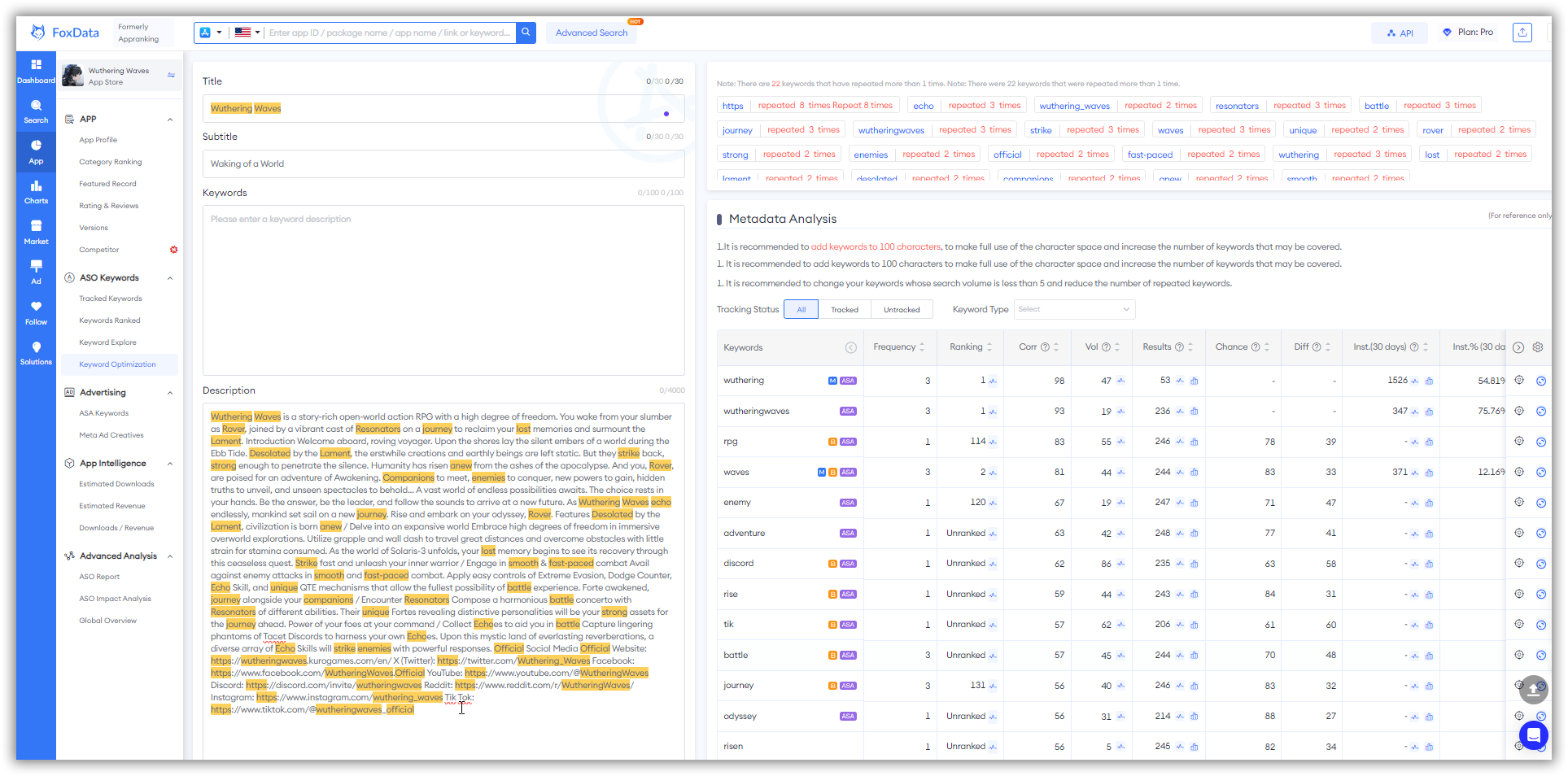This screenshot has height=776, width=1568.
Task: Click the 'add keywords to 100 characters' link
Action: pyautogui.click(x=876, y=246)
